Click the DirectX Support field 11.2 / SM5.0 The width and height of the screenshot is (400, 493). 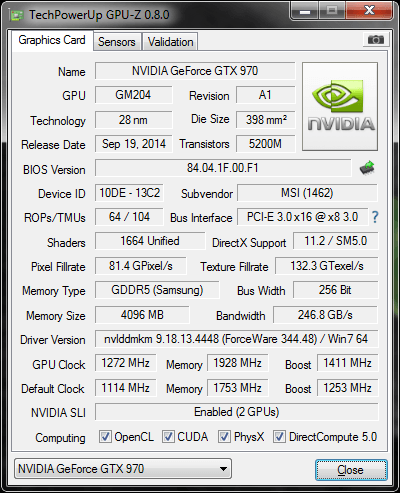335,241
